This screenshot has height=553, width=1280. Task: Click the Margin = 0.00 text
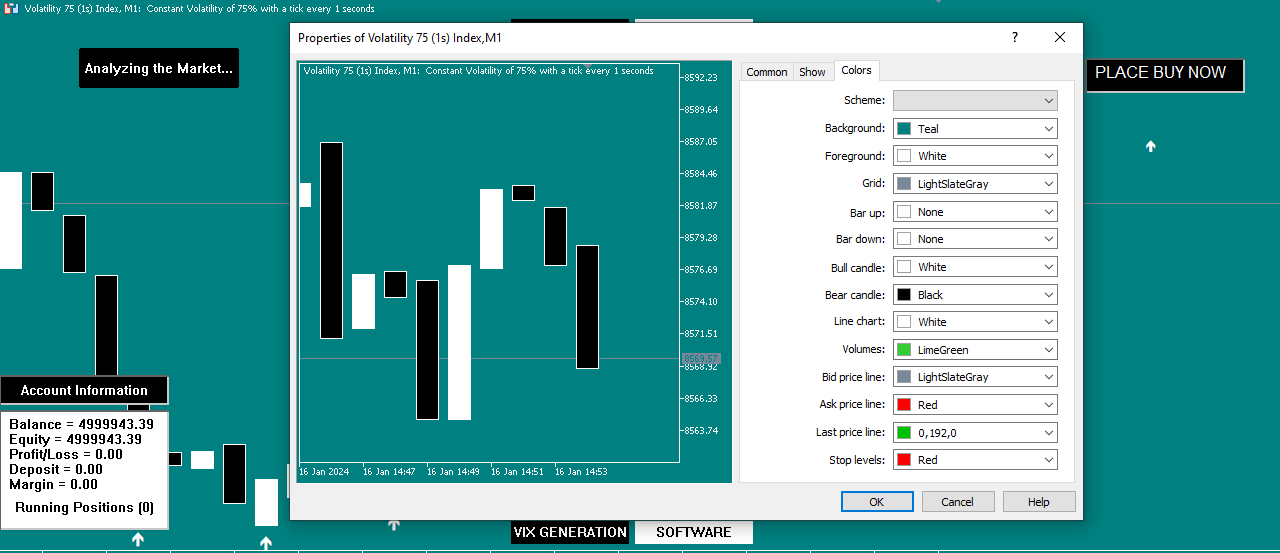(x=53, y=484)
